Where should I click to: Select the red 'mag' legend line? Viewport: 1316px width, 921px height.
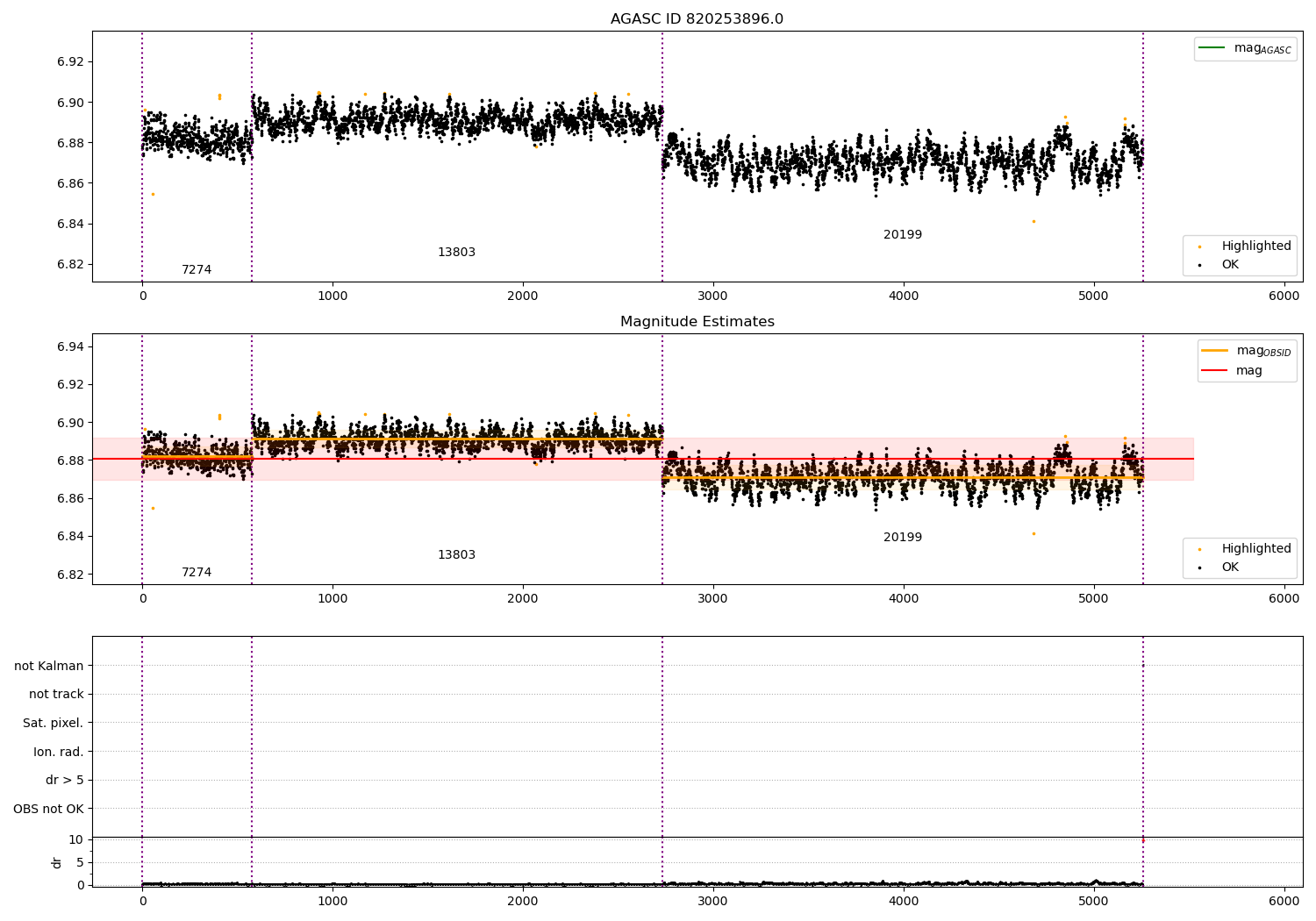[x=1214, y=370]
